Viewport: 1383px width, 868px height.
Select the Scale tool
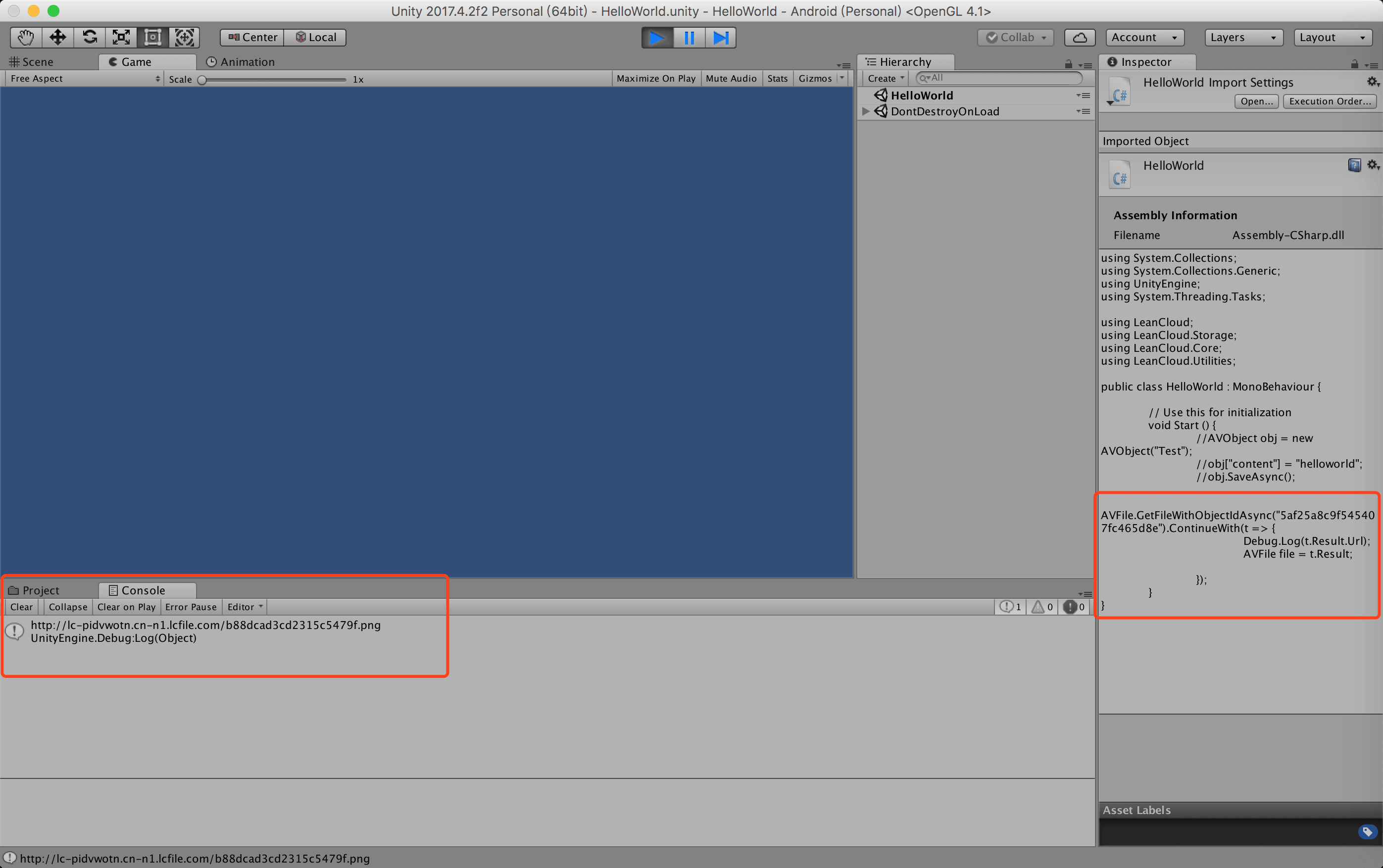(121, 37)
